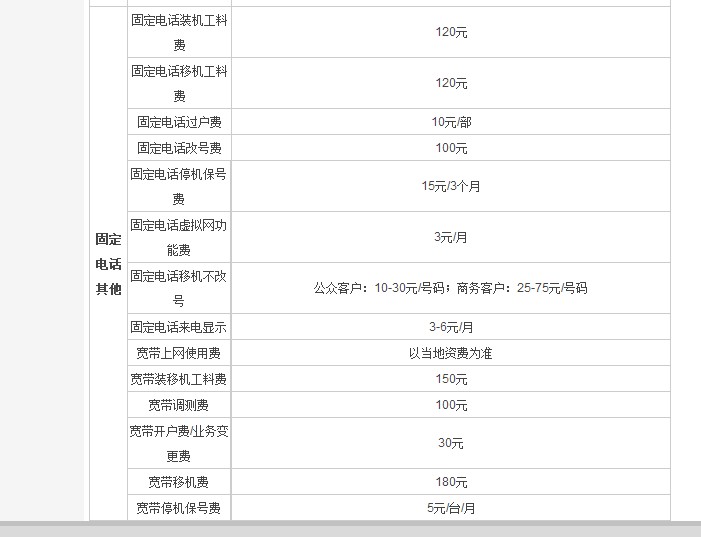Click the 宽带移机费 label
Screen dimensions: 701x537
coord(178,482)
